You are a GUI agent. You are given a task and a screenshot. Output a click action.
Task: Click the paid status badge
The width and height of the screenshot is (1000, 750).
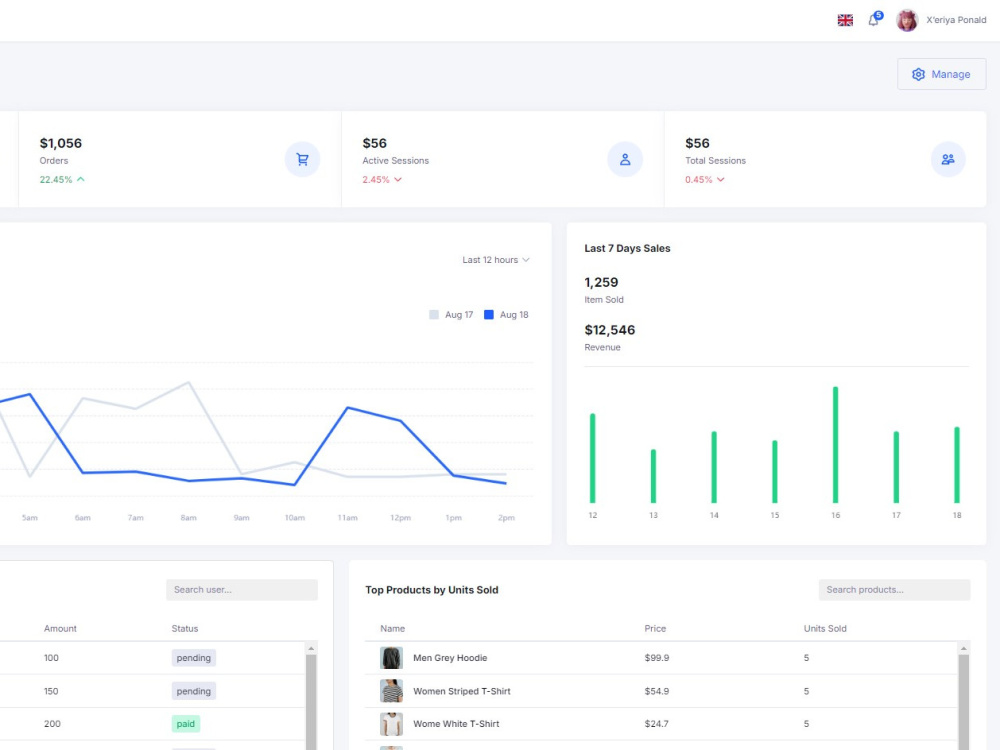[186, 724]
